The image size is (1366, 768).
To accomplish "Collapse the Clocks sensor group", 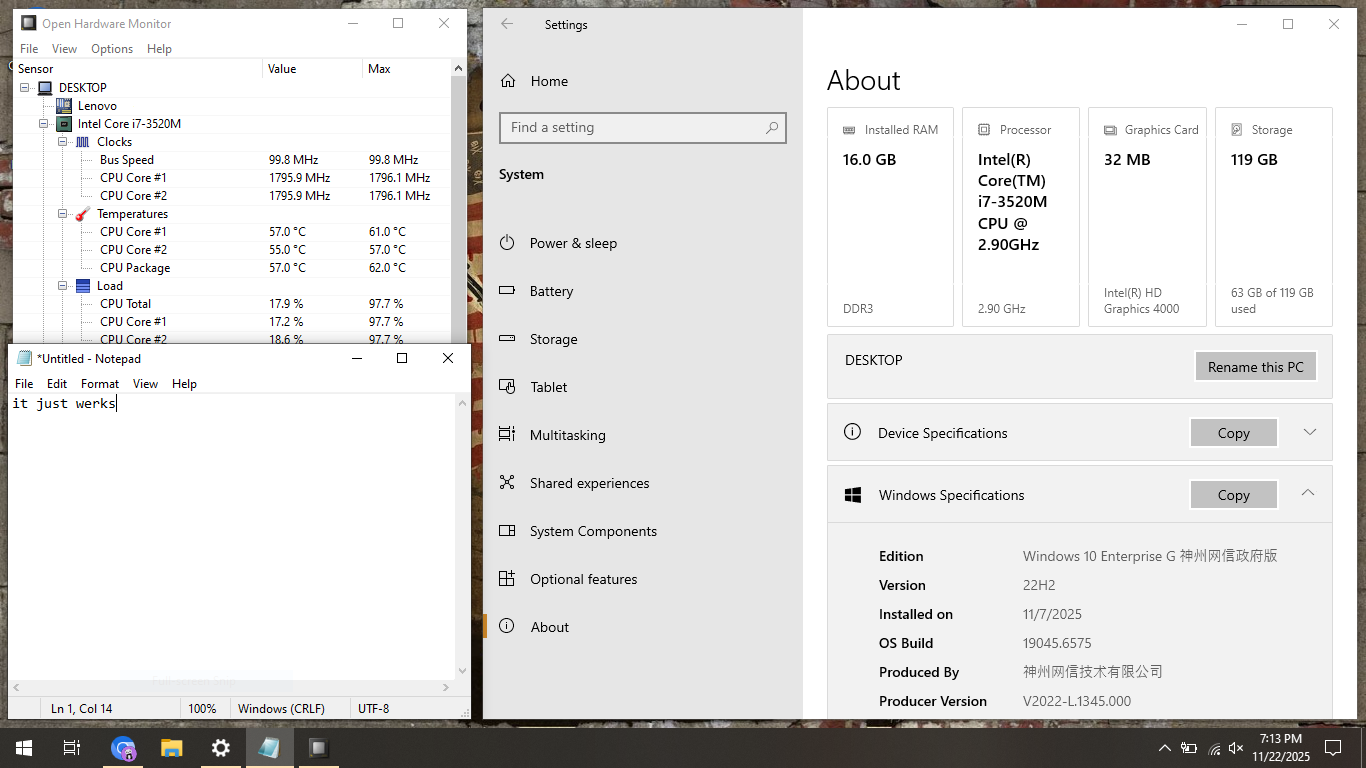I will click(x=62, y=142).
